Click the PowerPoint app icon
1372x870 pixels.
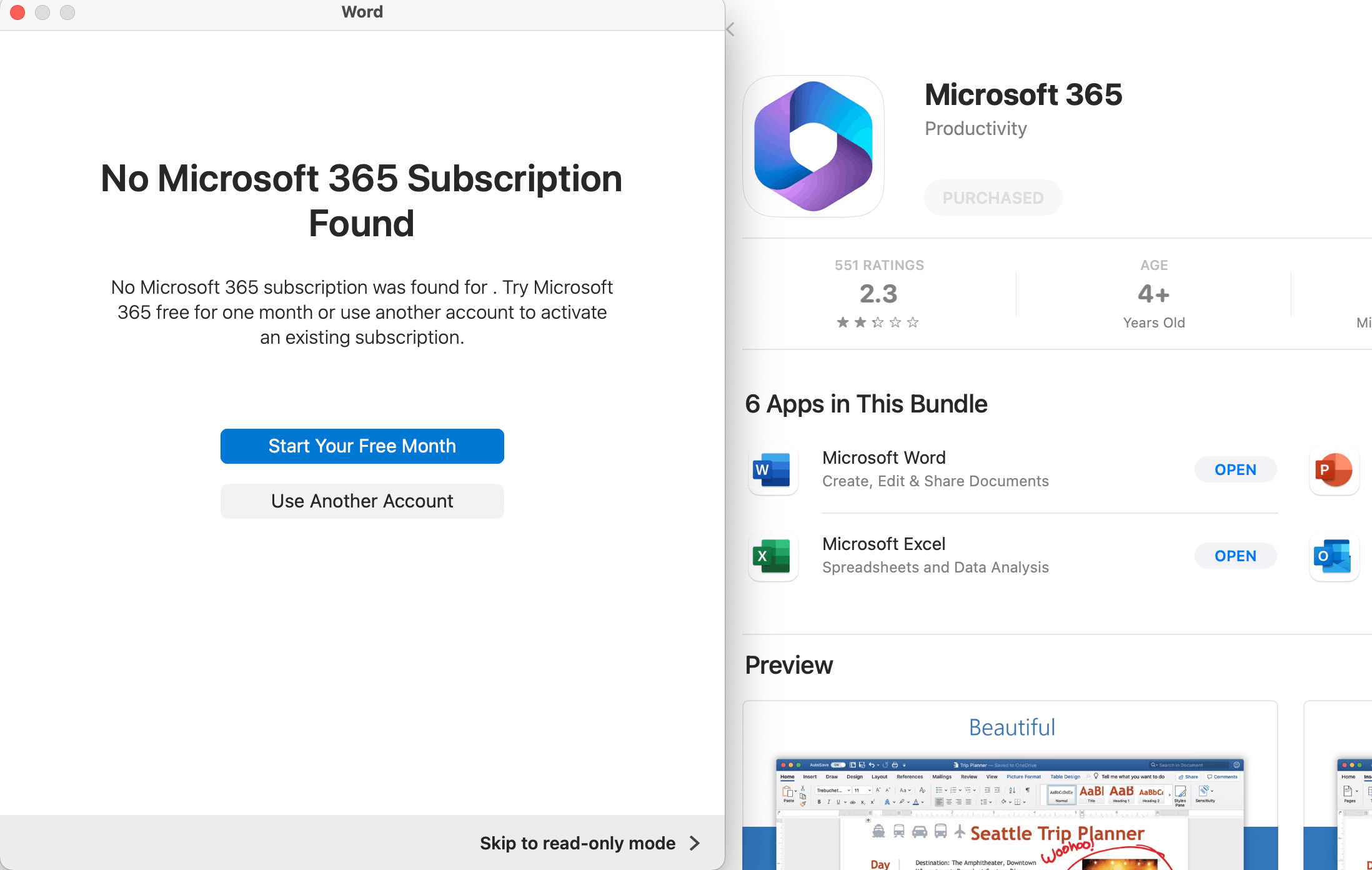pyautogui.click(x=1333, y=470)
